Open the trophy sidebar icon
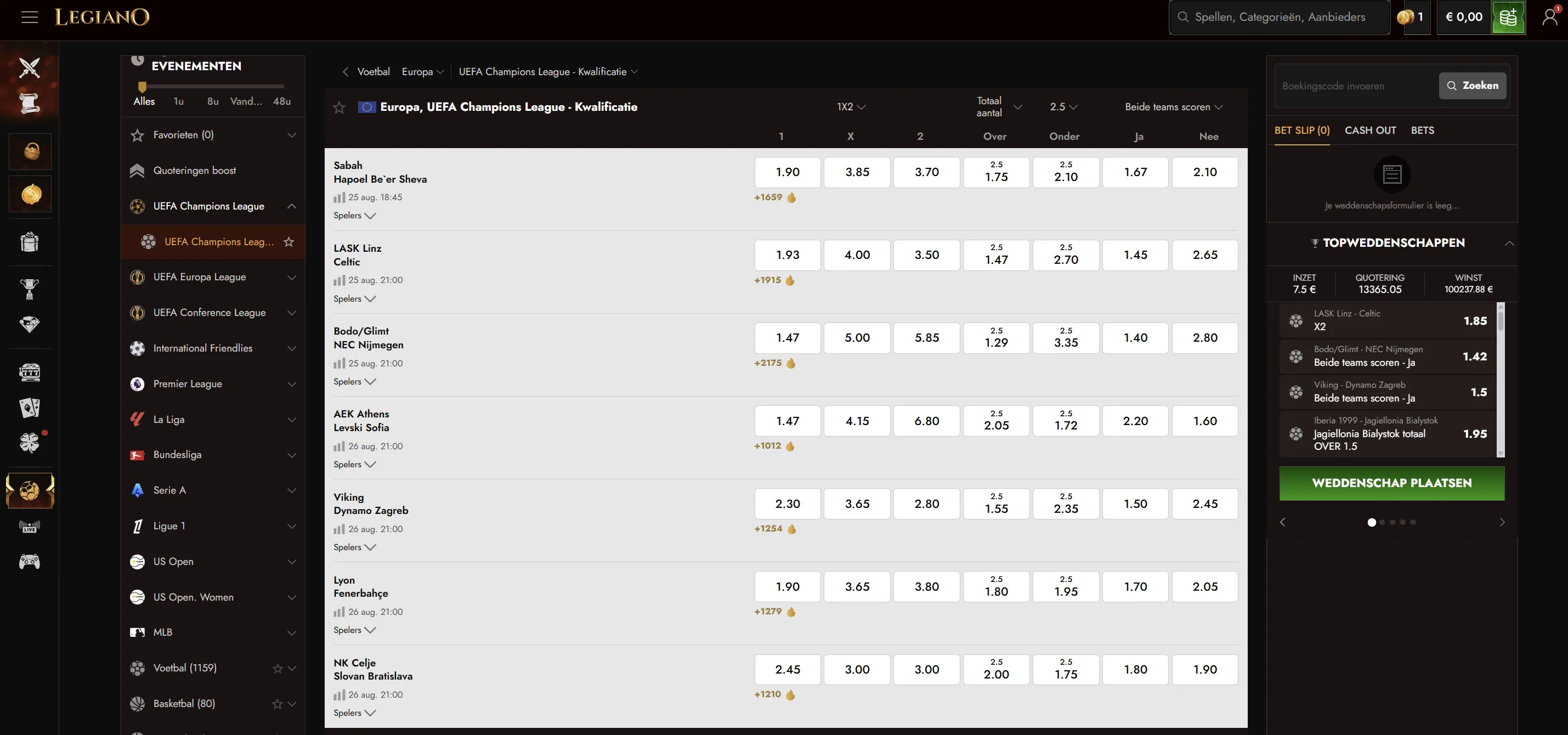This screenshot has height=735, width=1568. [x=29, y=288]
